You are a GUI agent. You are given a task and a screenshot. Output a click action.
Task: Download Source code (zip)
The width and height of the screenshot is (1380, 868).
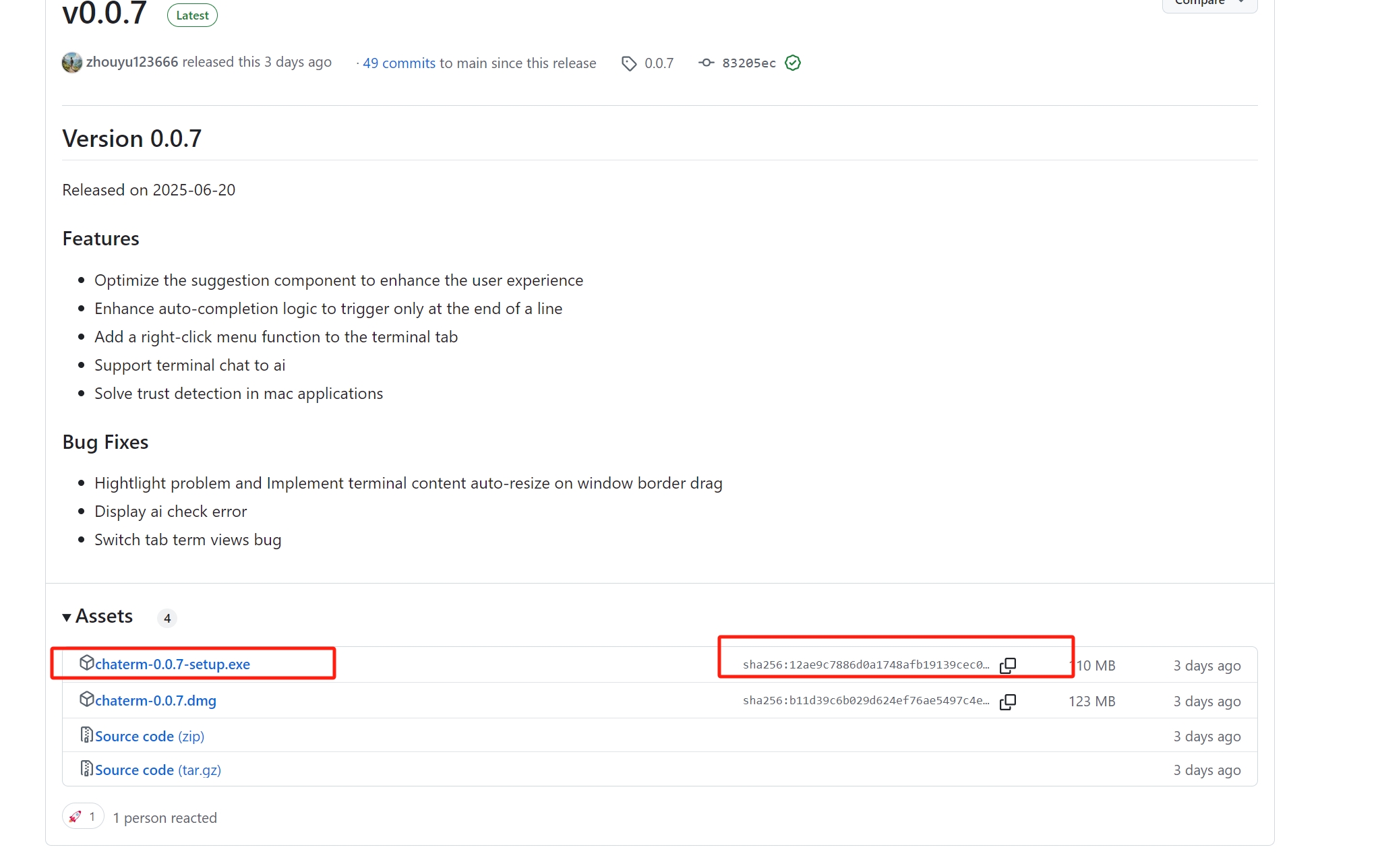tap(150, 737)
